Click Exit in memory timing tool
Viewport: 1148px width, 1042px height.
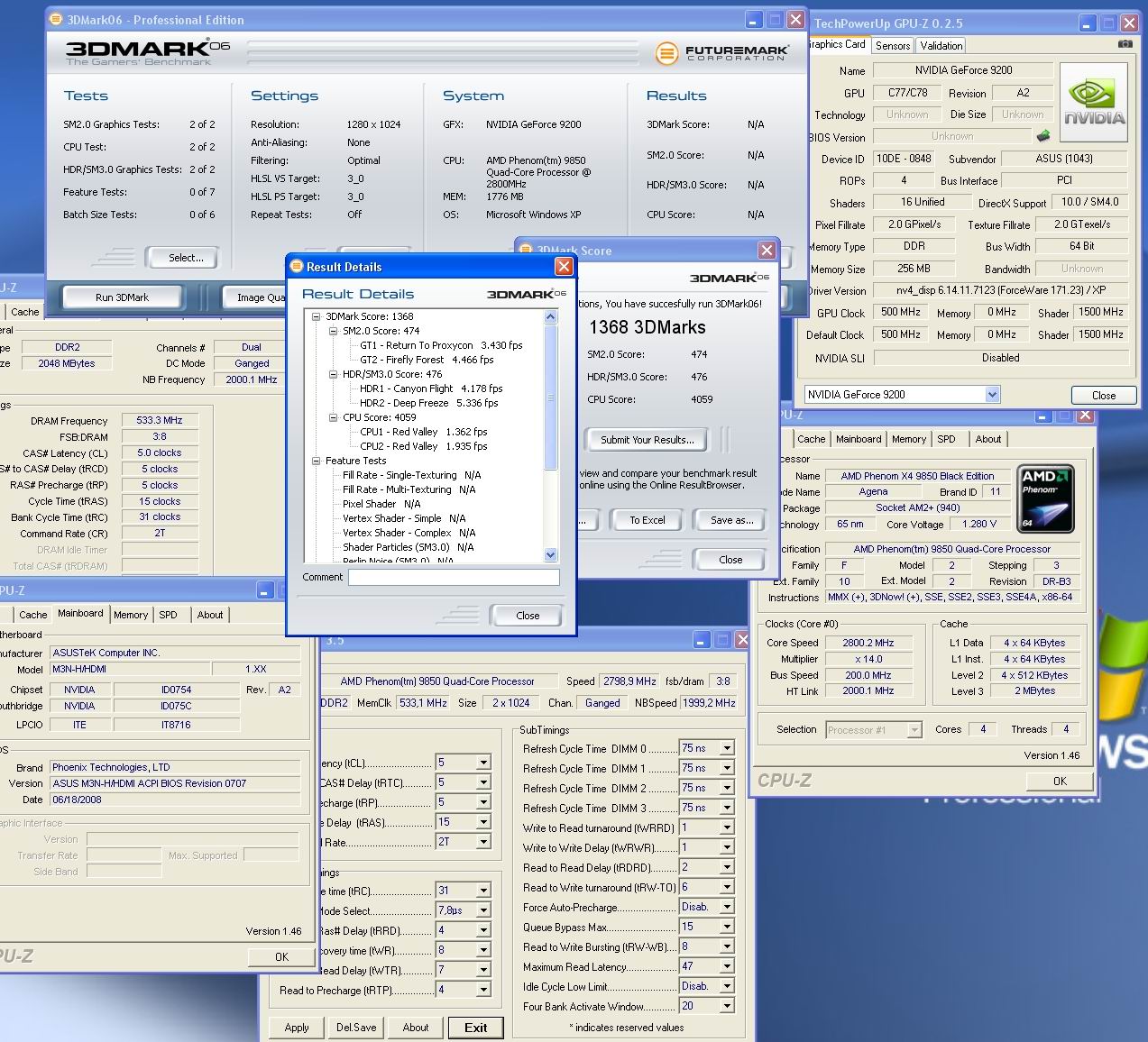476,1028
